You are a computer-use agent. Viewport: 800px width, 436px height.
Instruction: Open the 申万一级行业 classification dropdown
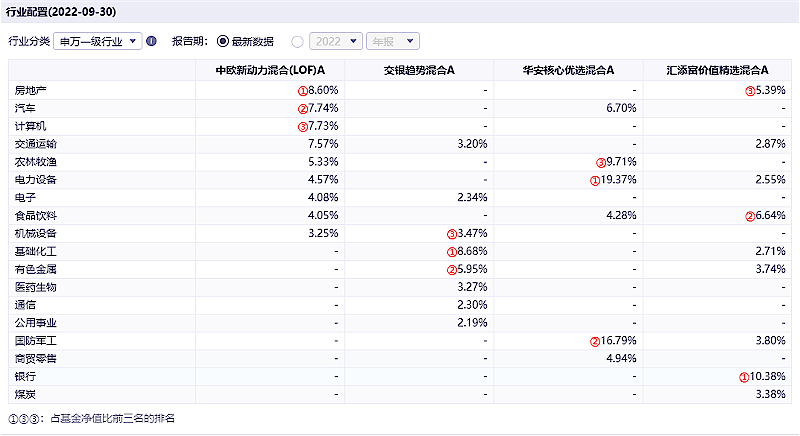click(99, 42)
